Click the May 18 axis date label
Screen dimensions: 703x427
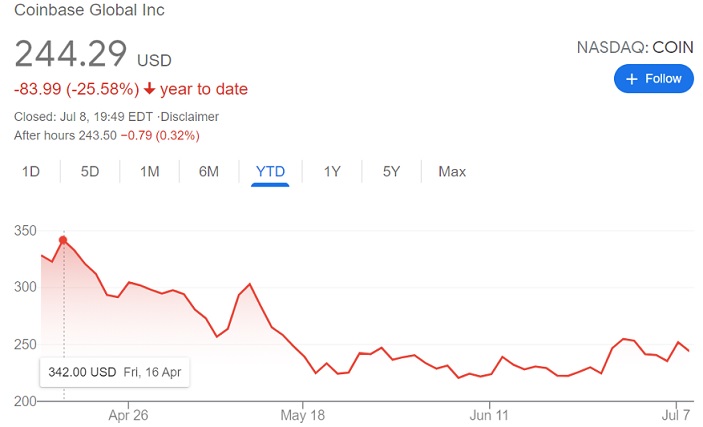point(303,415)
